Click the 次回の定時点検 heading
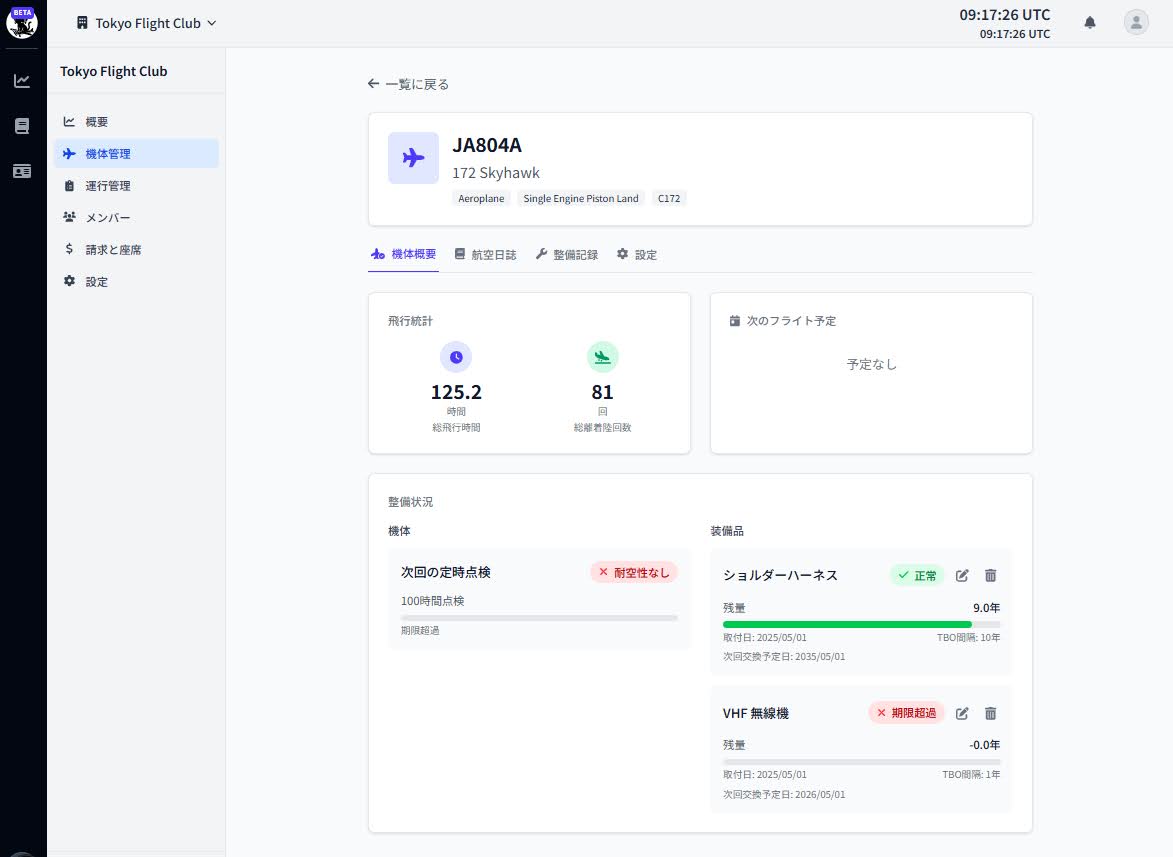Screen dimensions: 1173x857 coord(446,572)
